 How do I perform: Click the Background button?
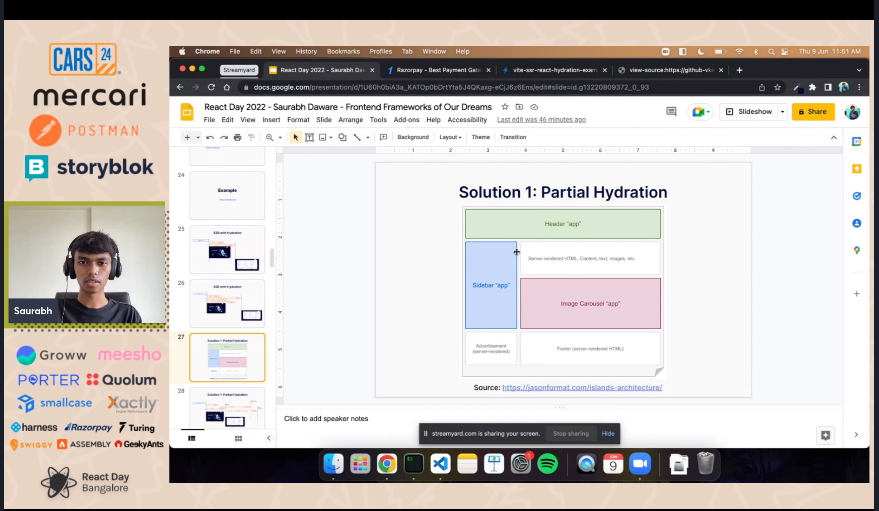413,137
